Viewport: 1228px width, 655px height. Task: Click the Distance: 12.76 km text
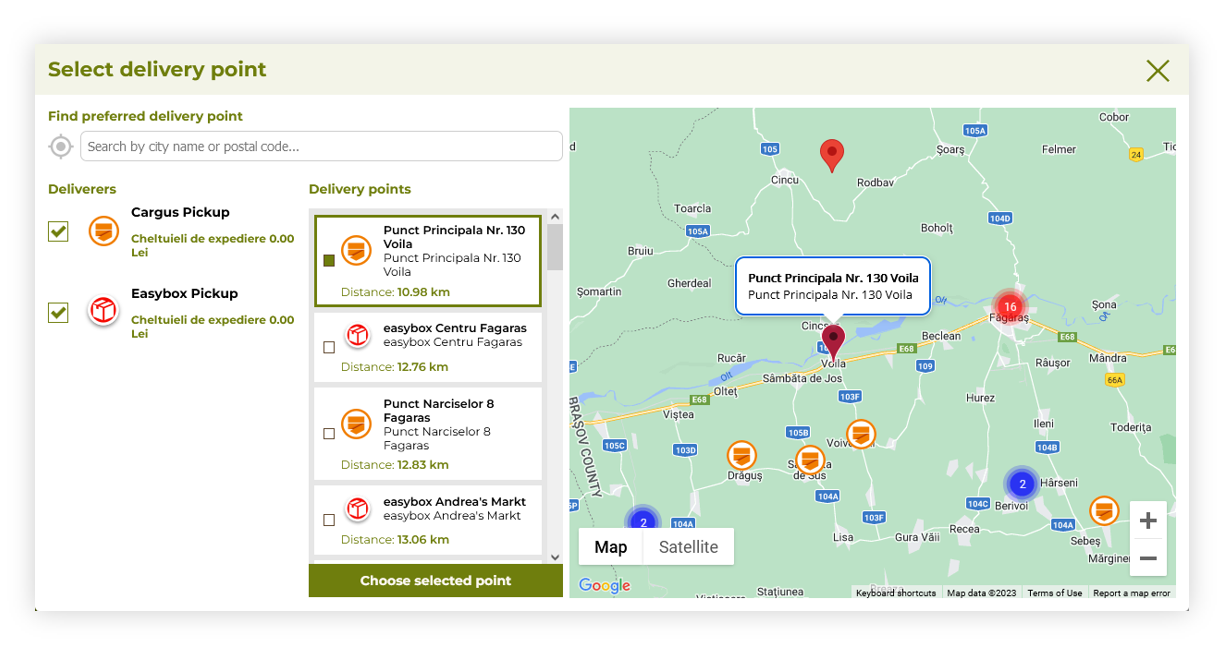point(394,367)
